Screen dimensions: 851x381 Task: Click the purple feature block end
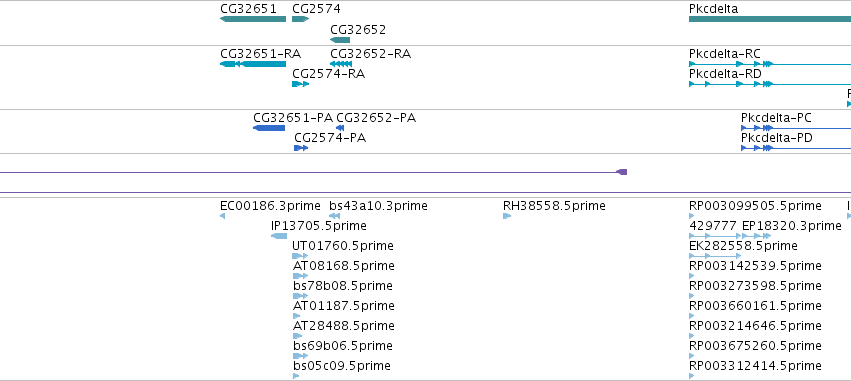pos(622,172)
